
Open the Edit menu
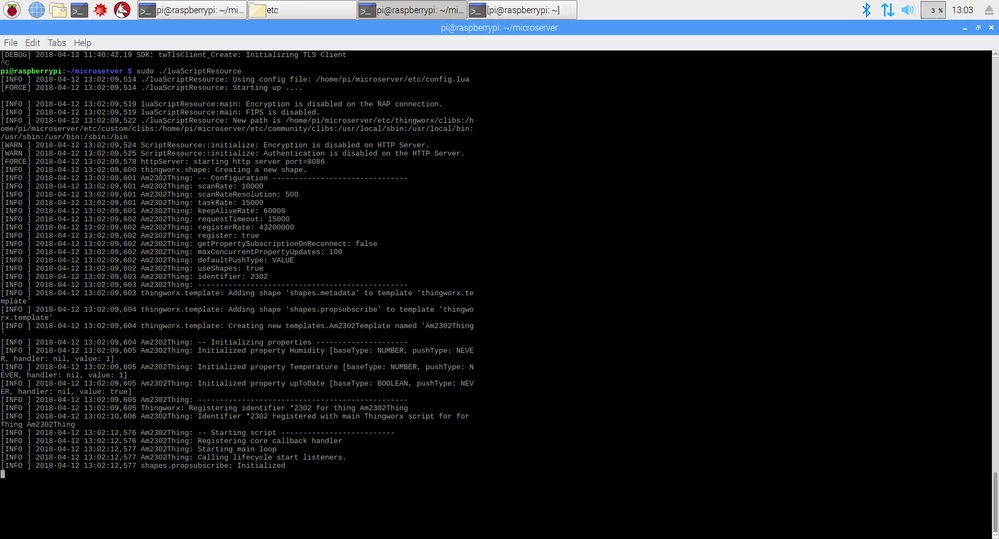click(32, 43)
